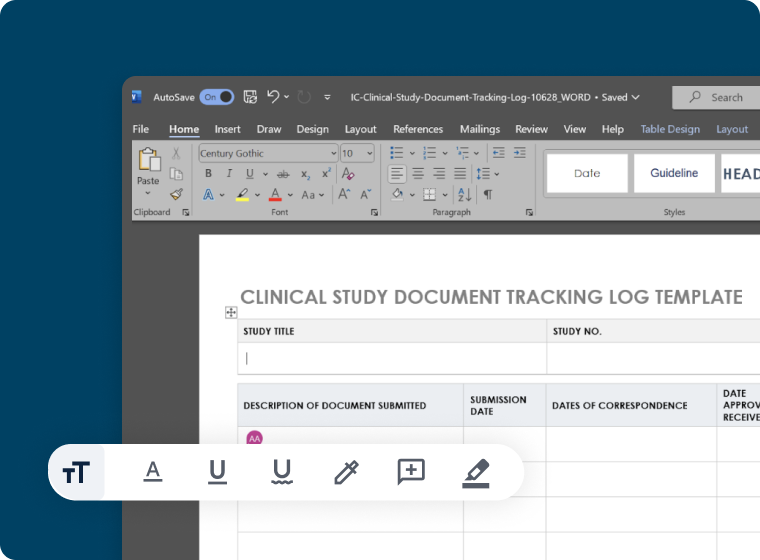The image size is (760, 560).
Task: Click the Sort A-Z icon
Action: point(463,195)
